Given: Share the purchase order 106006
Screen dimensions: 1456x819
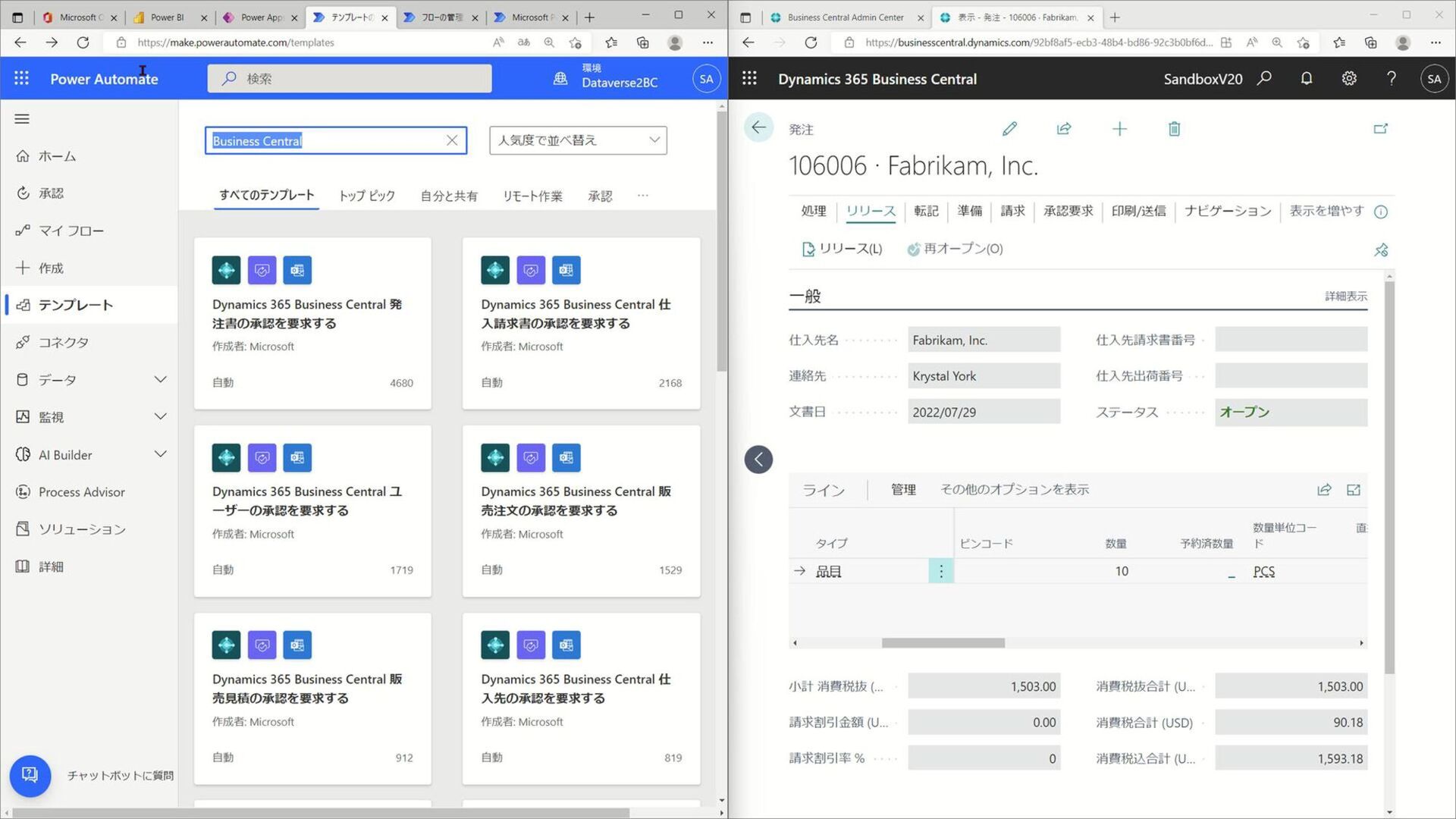Looking at the screenshot, I should [1064, 129].
